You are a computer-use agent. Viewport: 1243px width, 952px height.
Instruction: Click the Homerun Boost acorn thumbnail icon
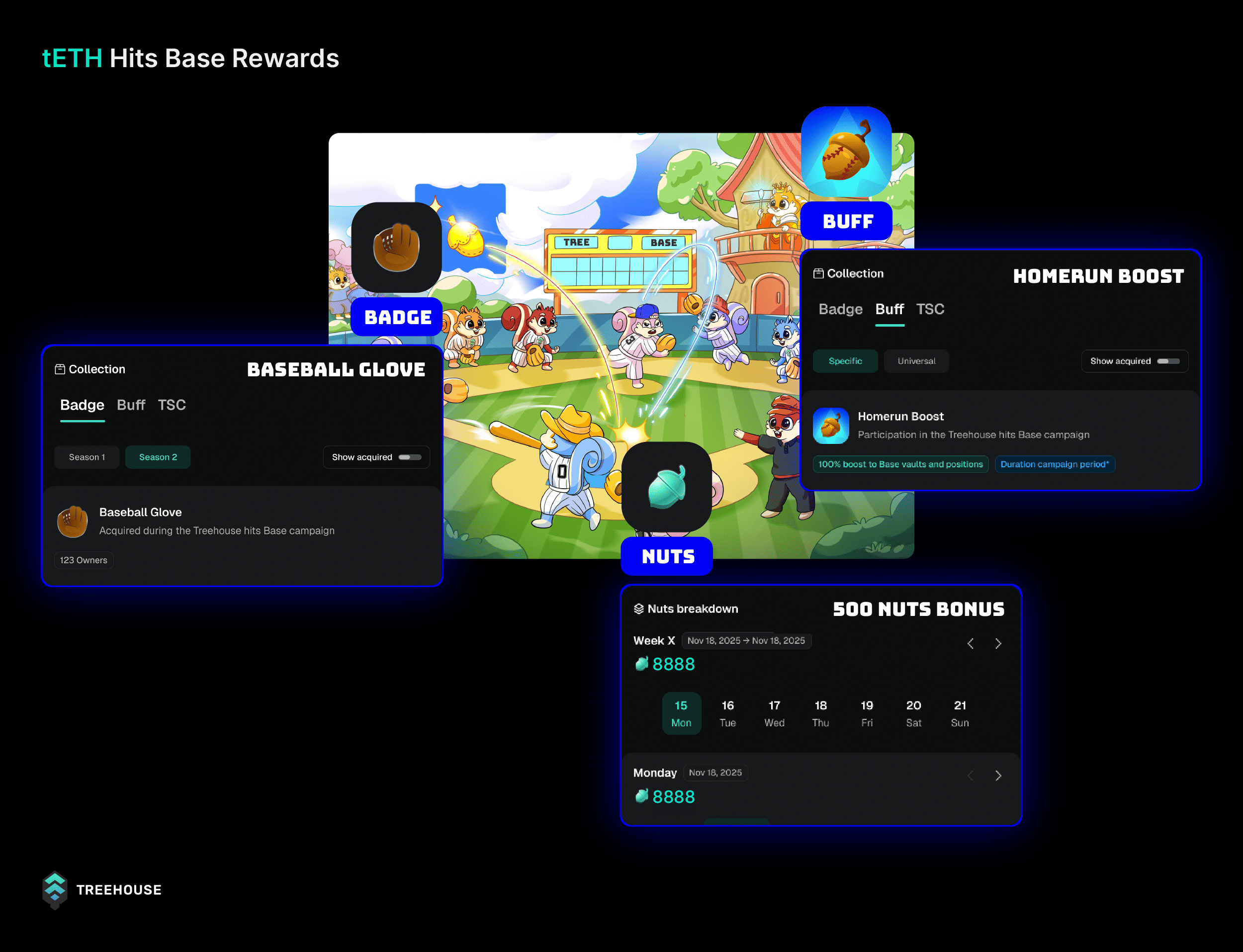coord(830,426)
